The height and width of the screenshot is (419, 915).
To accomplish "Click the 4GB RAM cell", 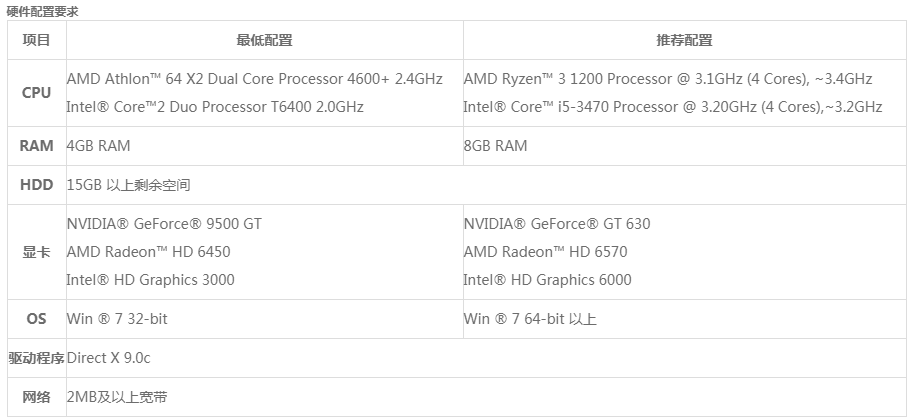I will tap(98, 146).
